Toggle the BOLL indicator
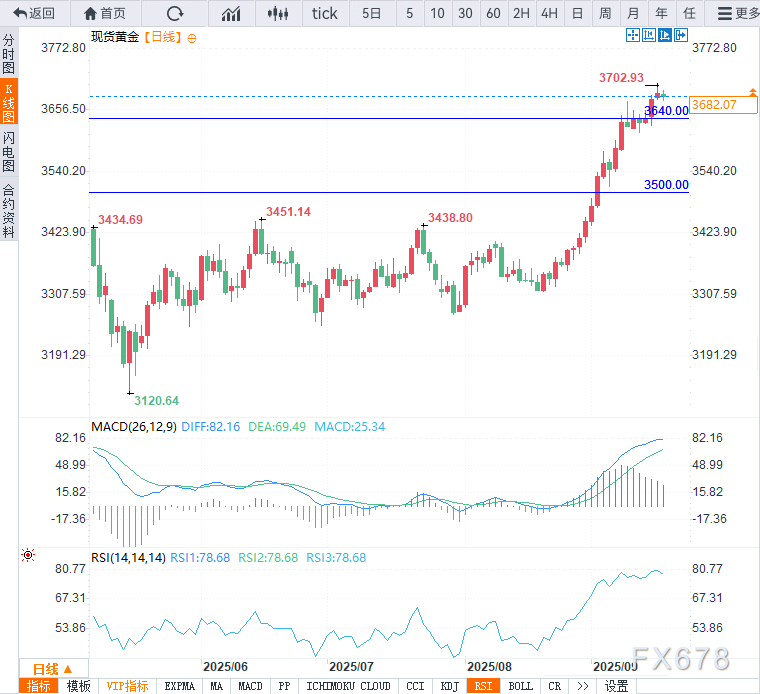760x694 pixels. (x=520, y=686)
